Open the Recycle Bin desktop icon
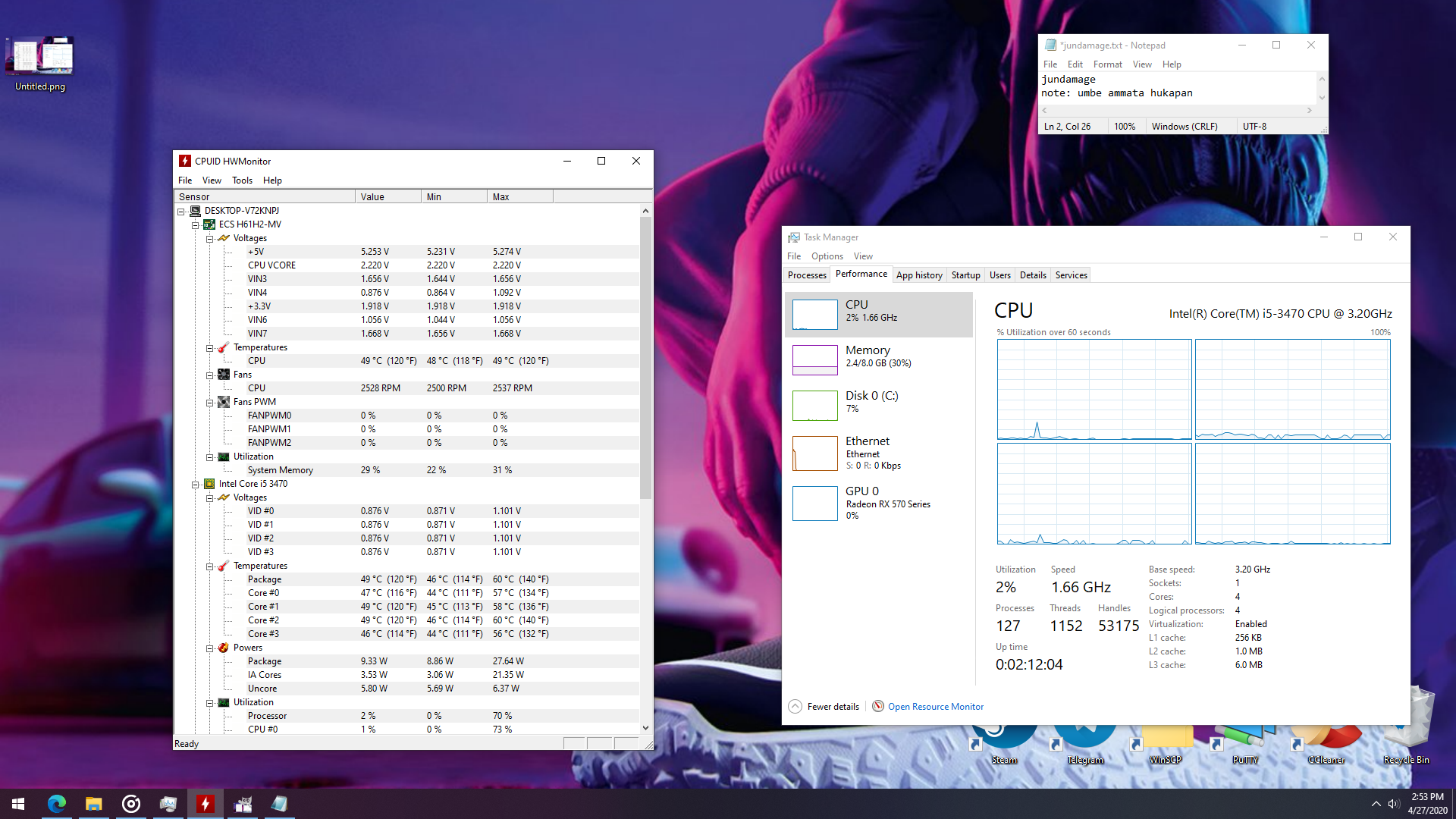The width and height of the screenshot is (1456, 819). (1407, 726)
